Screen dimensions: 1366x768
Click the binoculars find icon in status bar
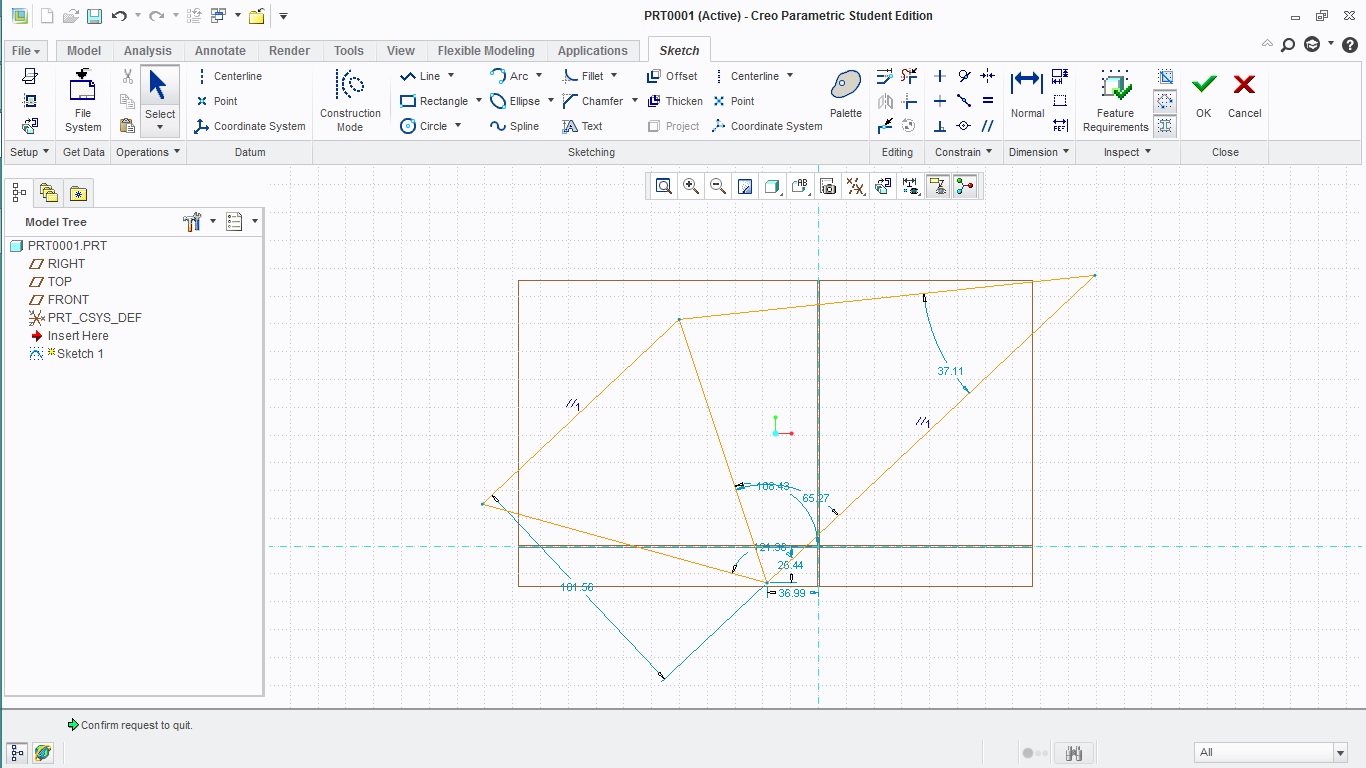1075,753
